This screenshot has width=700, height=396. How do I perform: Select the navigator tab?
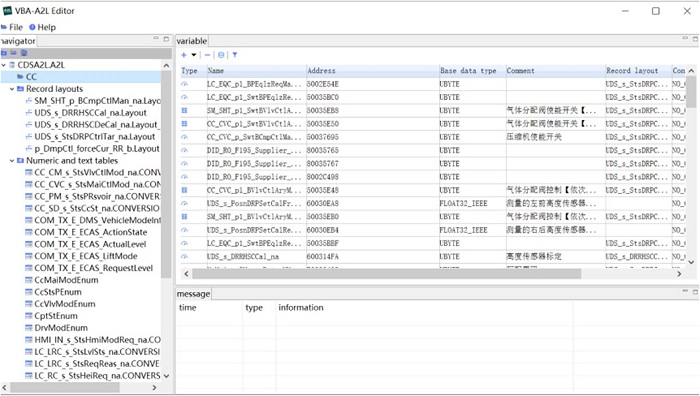pos(18,41)
